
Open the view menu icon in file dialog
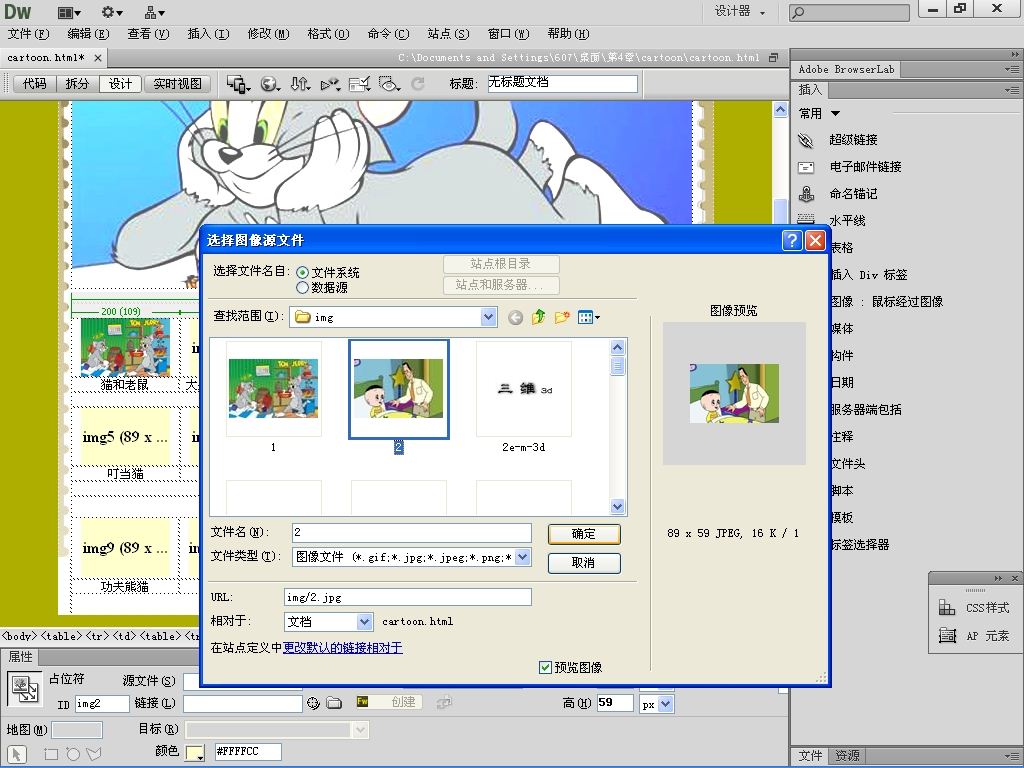588,317
